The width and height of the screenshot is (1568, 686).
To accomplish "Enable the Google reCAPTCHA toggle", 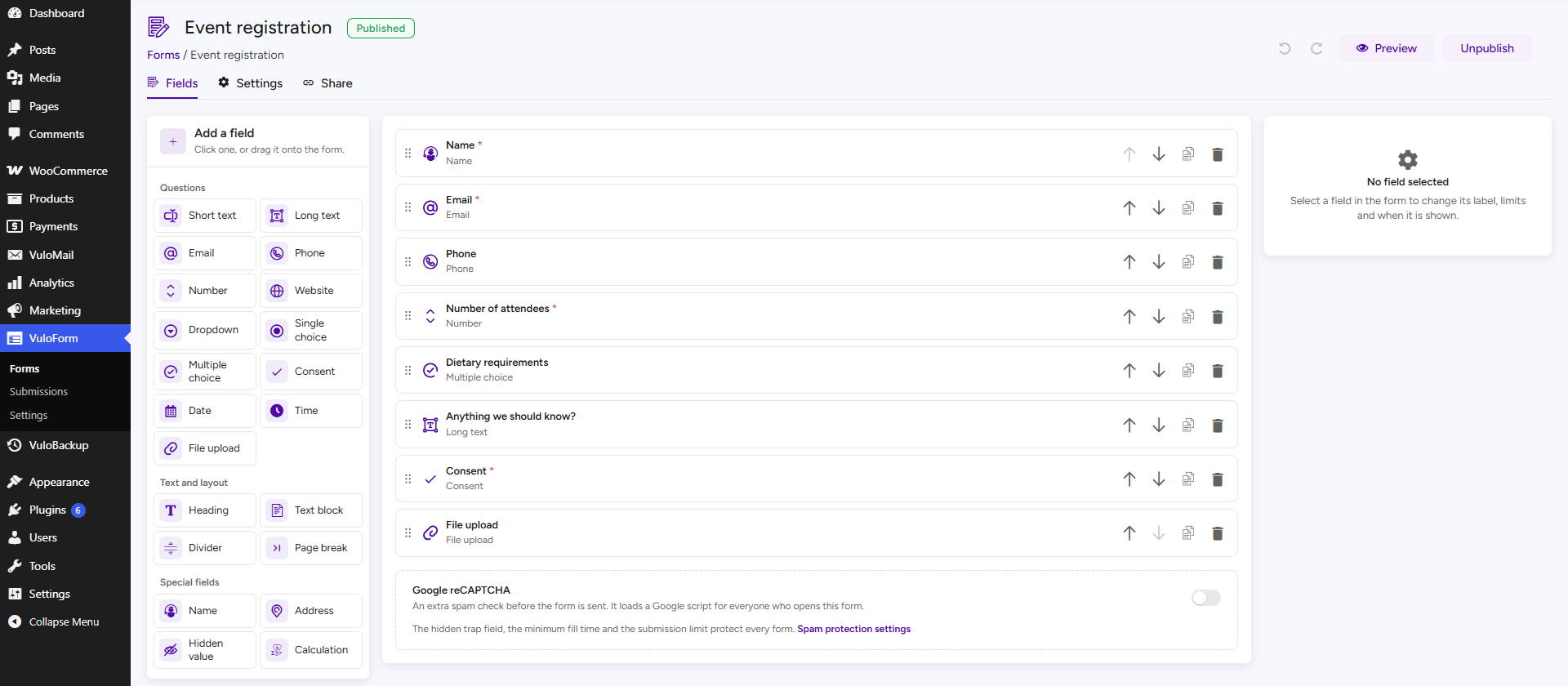I will tap(1206, 598).
